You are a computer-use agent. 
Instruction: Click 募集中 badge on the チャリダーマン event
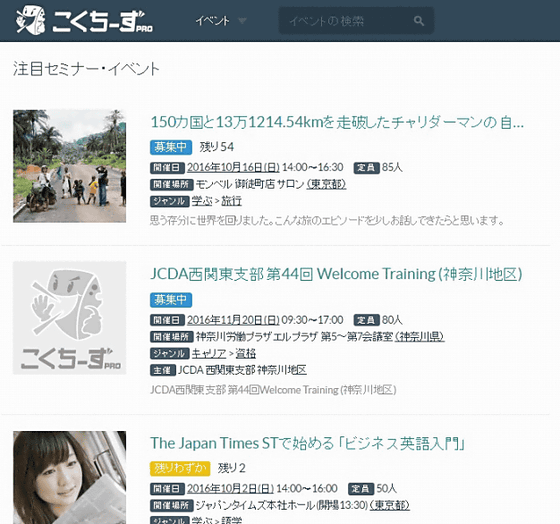click(171, 147)
